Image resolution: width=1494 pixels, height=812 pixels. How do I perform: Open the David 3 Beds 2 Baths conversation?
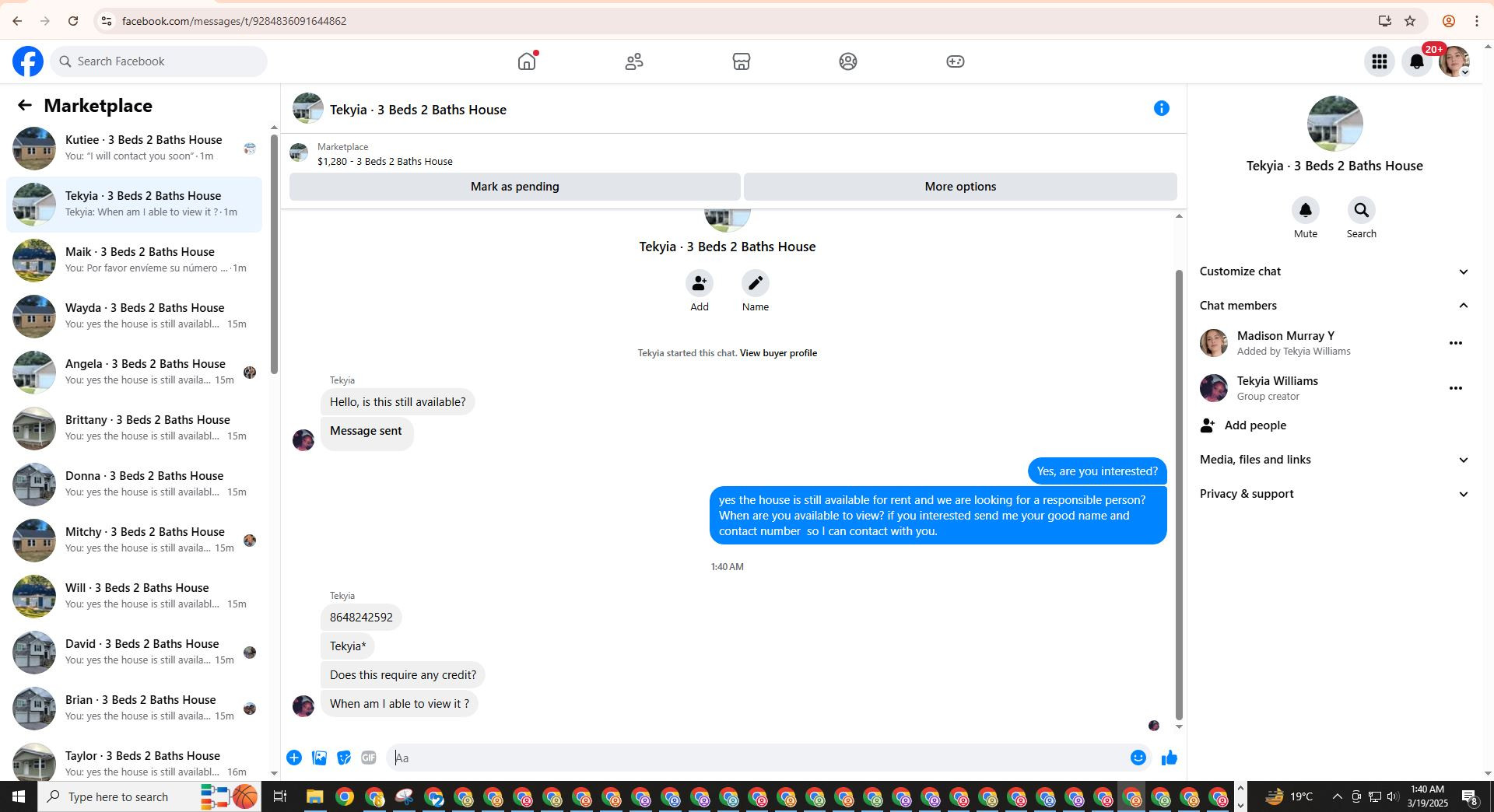[x=135, y=652]
